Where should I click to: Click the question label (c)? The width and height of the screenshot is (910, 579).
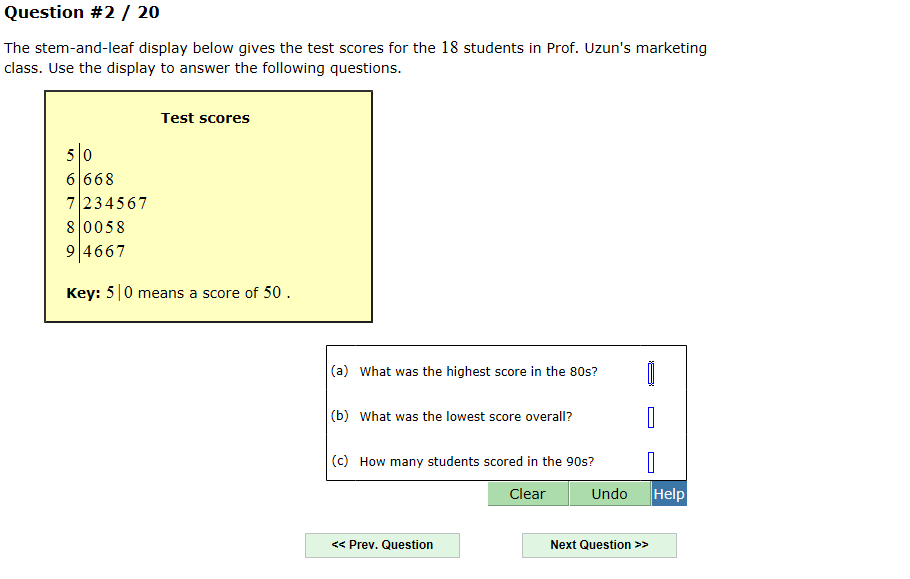click(339, 461)
